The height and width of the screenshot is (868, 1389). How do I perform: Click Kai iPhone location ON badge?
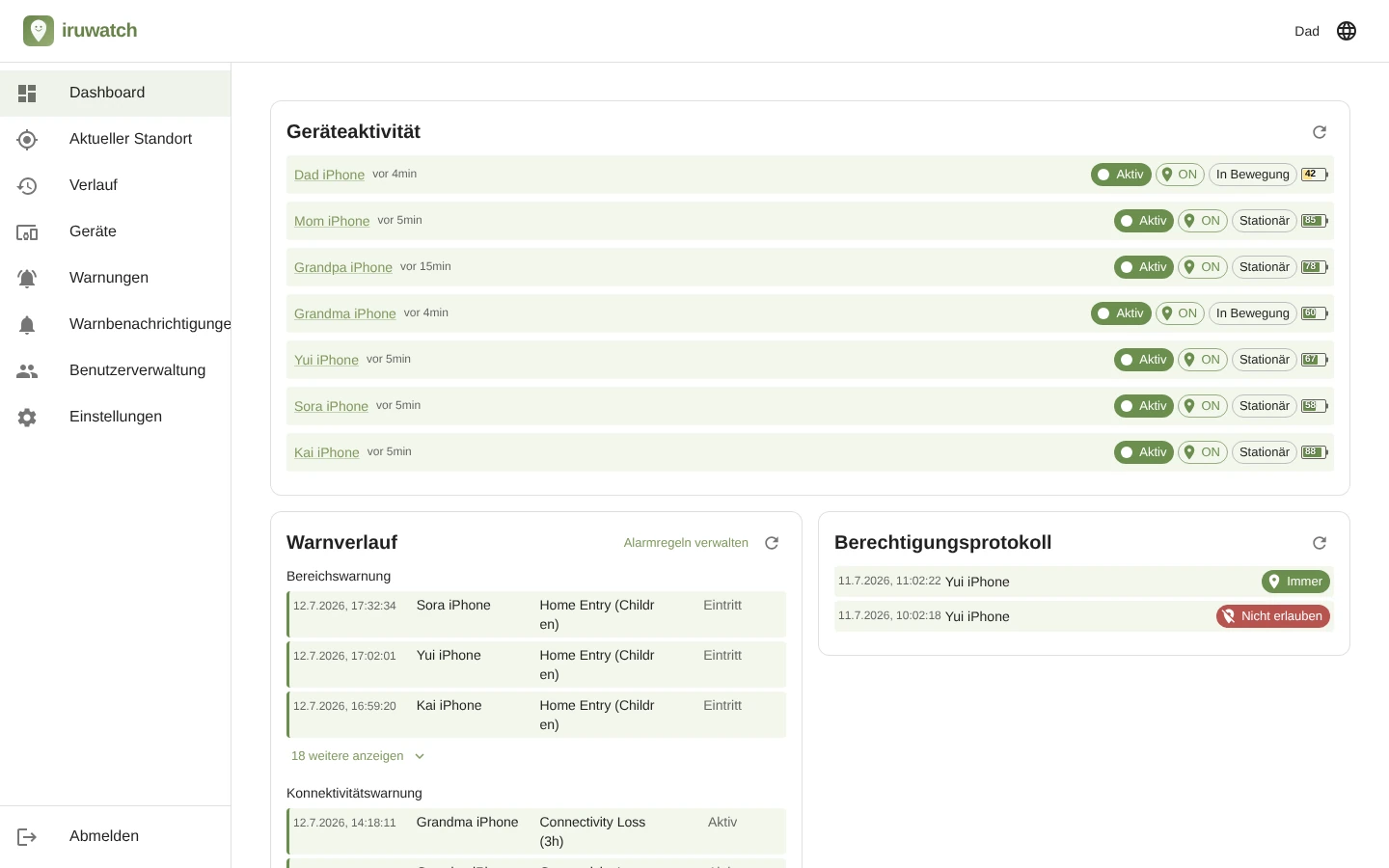coord(1203,452)
